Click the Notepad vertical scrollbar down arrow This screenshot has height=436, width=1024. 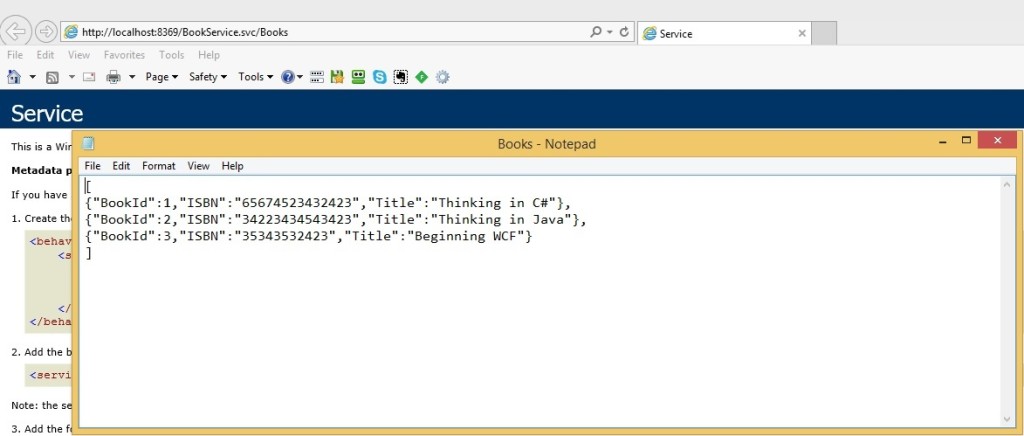coord(1006,418)
